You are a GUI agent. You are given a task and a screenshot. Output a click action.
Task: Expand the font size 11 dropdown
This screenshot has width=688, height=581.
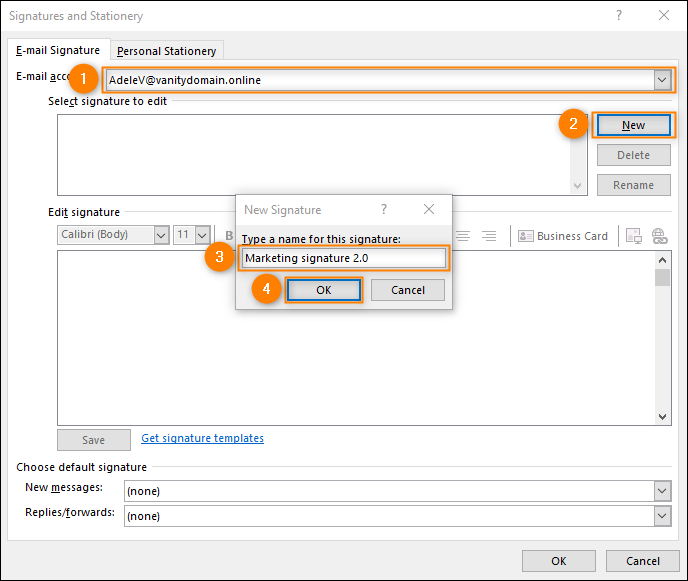202,235
